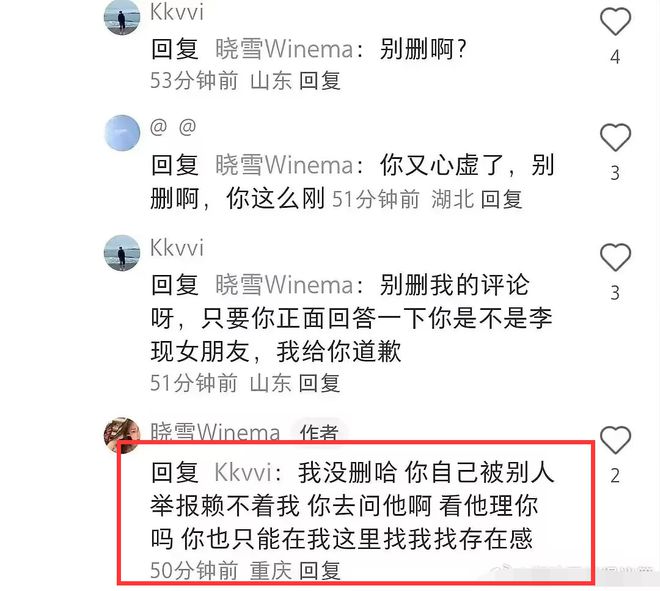Open 晓雪Winema's author avatar
660x591 pixels.
coord(122,435)
